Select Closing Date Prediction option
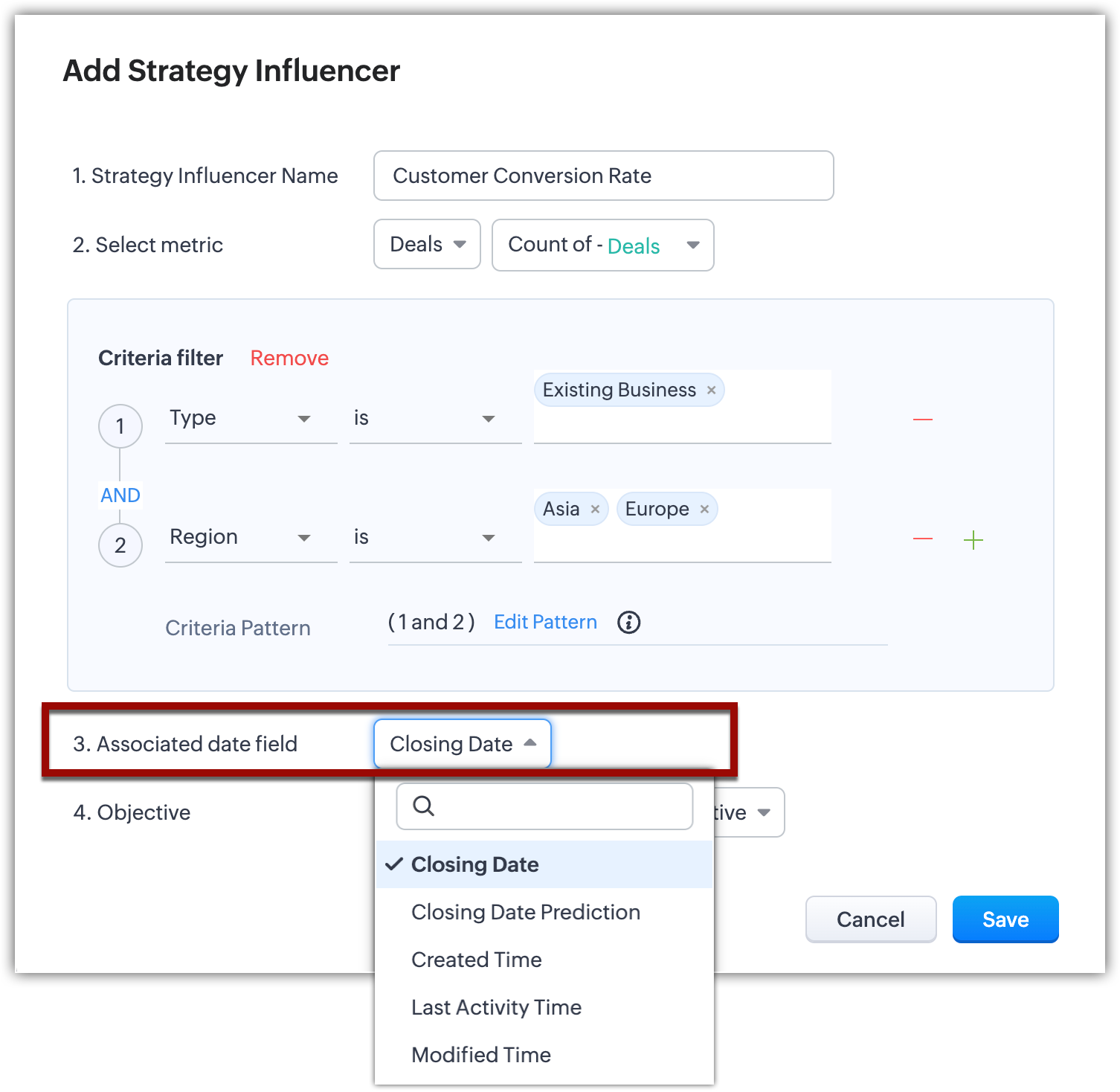This screenshot has height=1092, width=1120. coord(525,912)
